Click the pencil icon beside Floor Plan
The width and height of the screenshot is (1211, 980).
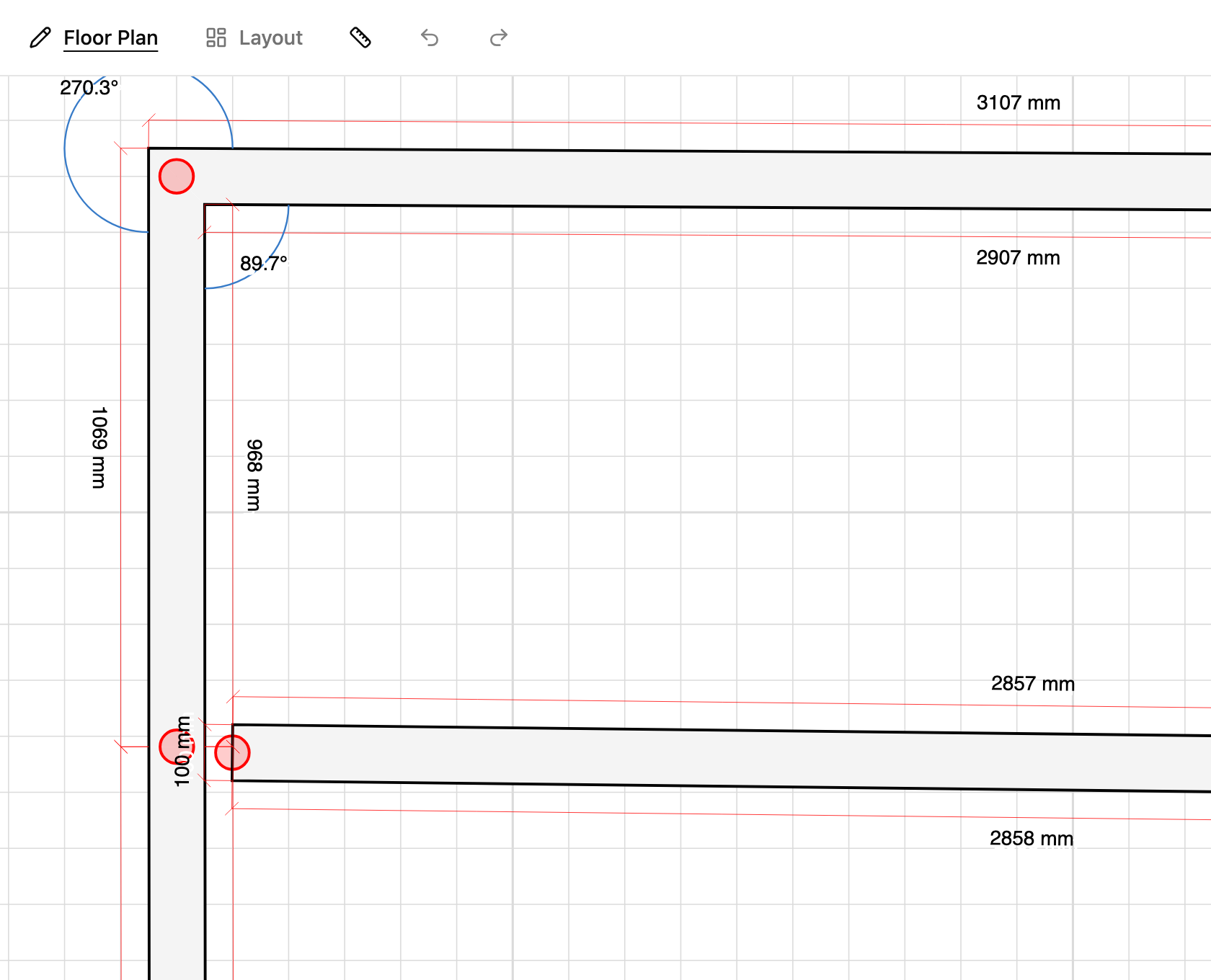coord(40,37)
